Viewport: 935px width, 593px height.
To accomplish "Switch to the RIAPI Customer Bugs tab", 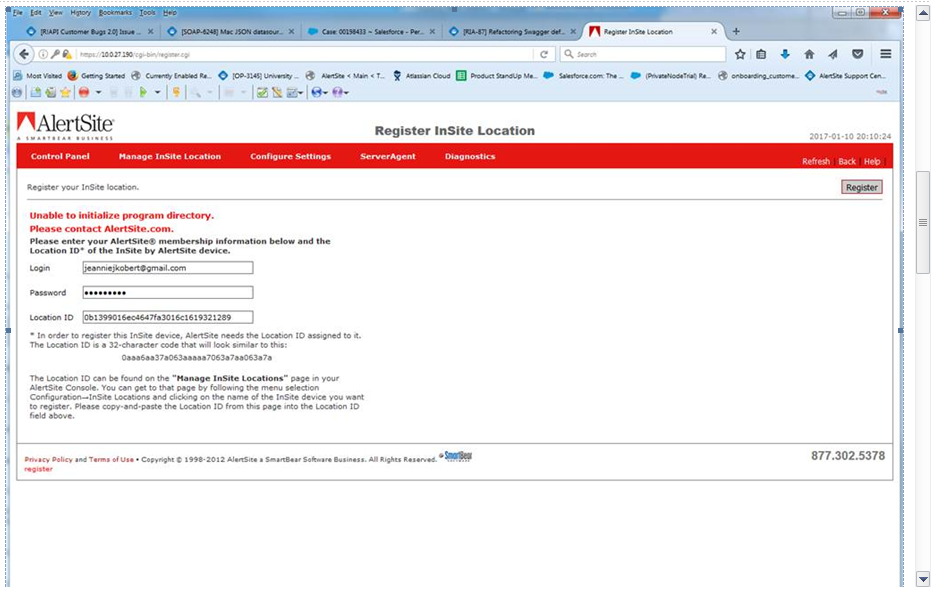I will tap(89, 32).
